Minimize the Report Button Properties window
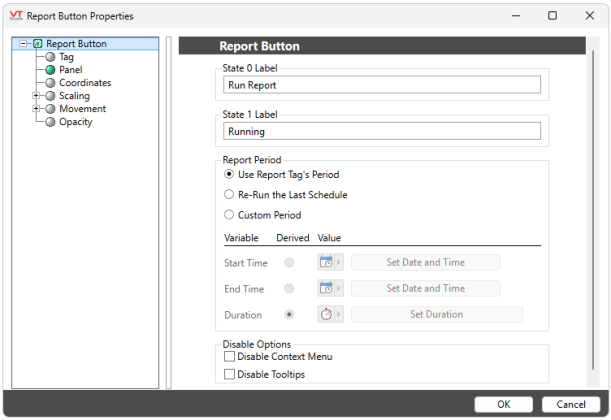611x420 pixels. pos(516,16)
